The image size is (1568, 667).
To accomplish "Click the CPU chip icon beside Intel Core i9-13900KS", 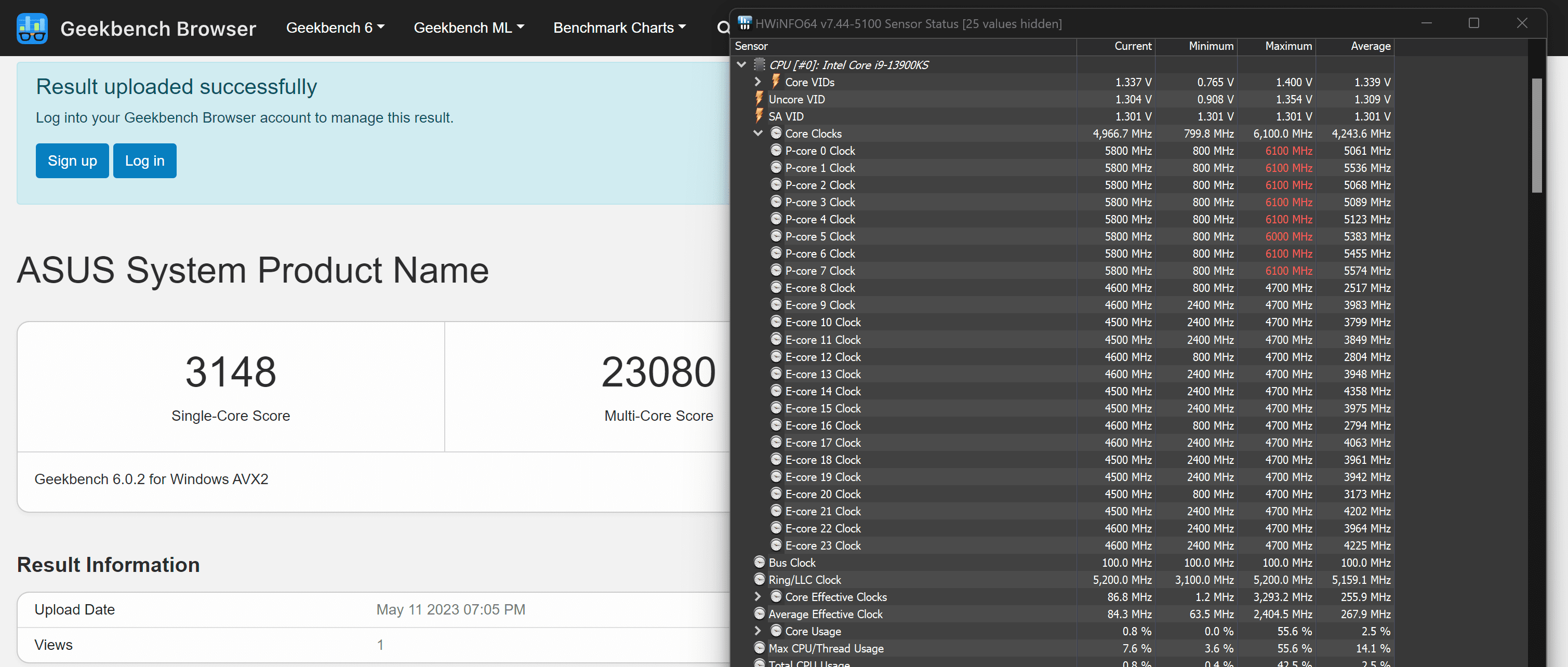I will point(760,64).
